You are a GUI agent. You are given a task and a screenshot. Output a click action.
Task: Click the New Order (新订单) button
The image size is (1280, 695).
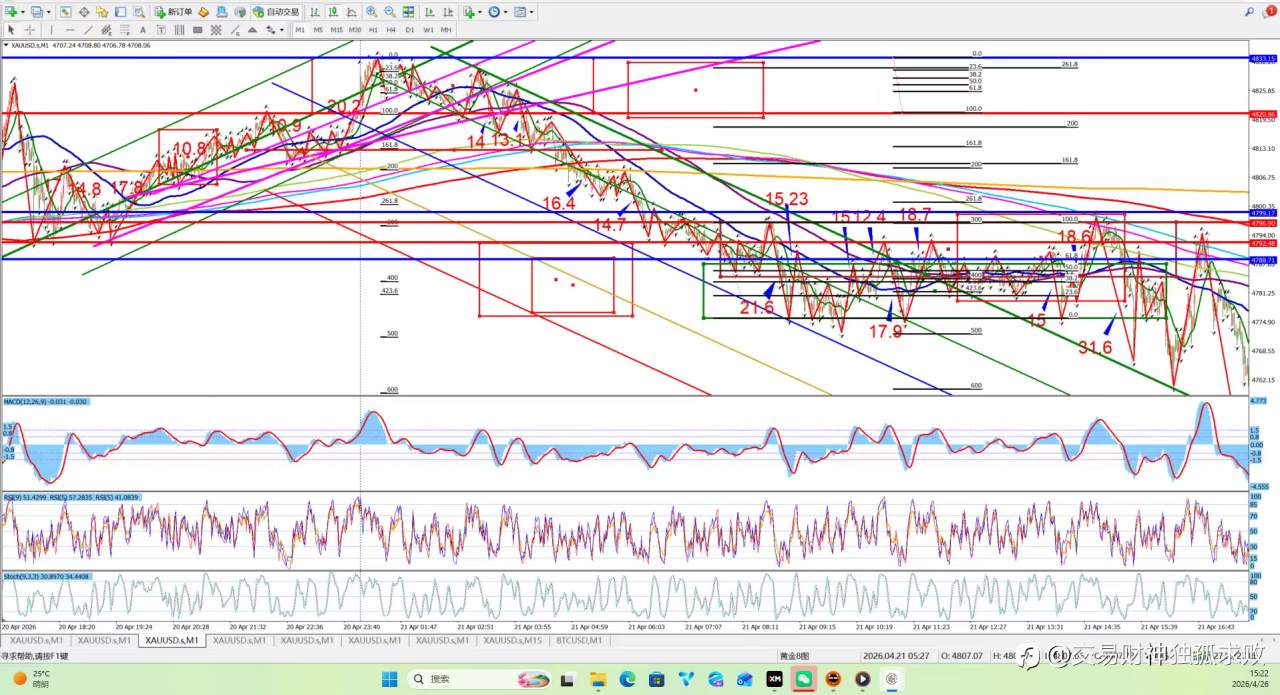point(174,12)
